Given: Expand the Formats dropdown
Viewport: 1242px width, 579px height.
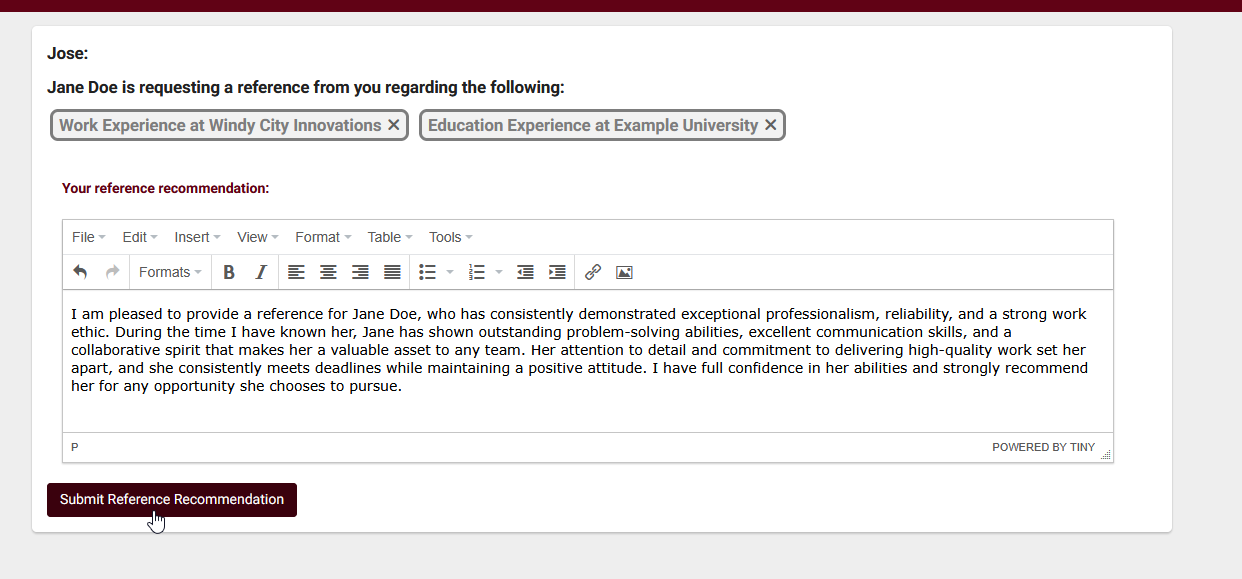Looking at the screenshot, I should coord(170,272).
